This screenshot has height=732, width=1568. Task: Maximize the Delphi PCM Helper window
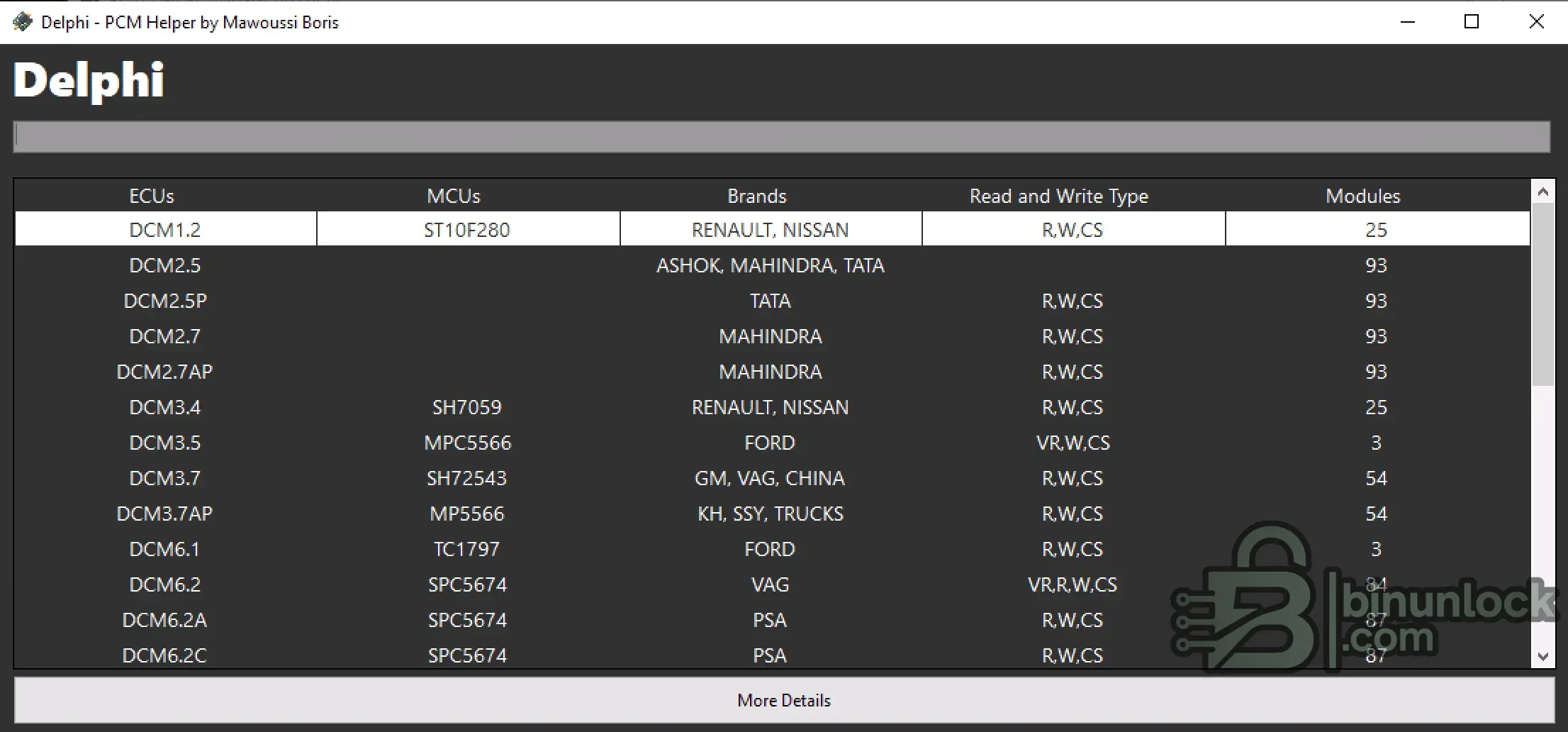[x=1472, y=22]
